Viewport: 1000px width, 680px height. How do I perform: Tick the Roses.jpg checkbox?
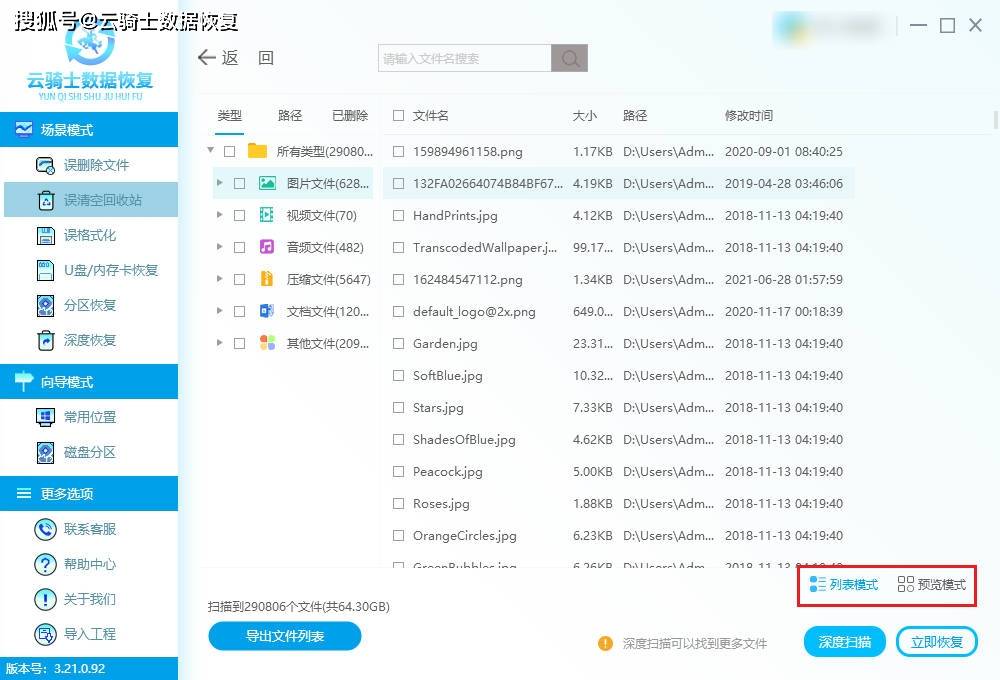(x=399, y=503)
